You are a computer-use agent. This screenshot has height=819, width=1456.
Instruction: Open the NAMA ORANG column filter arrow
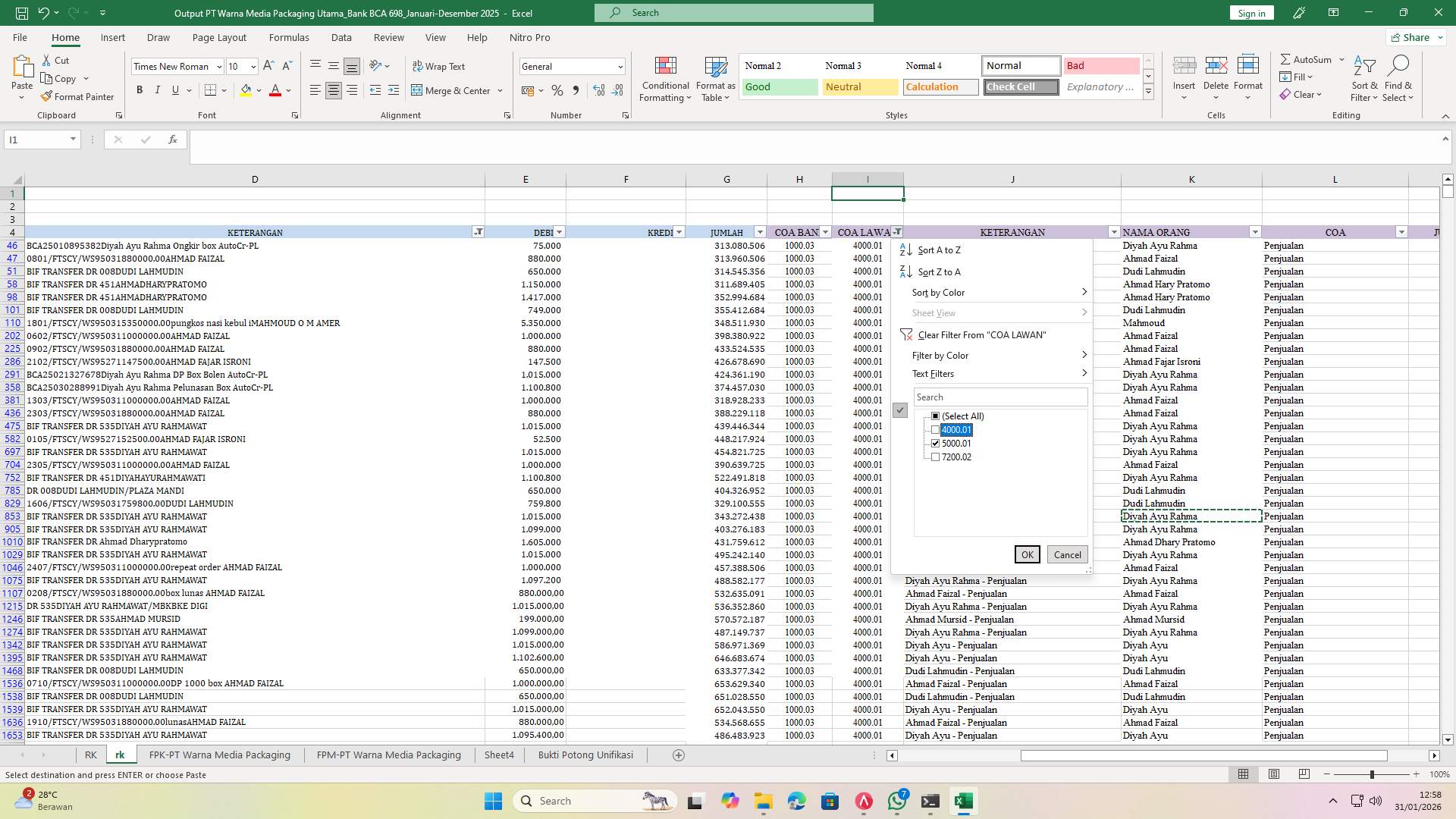(1255, 232)
